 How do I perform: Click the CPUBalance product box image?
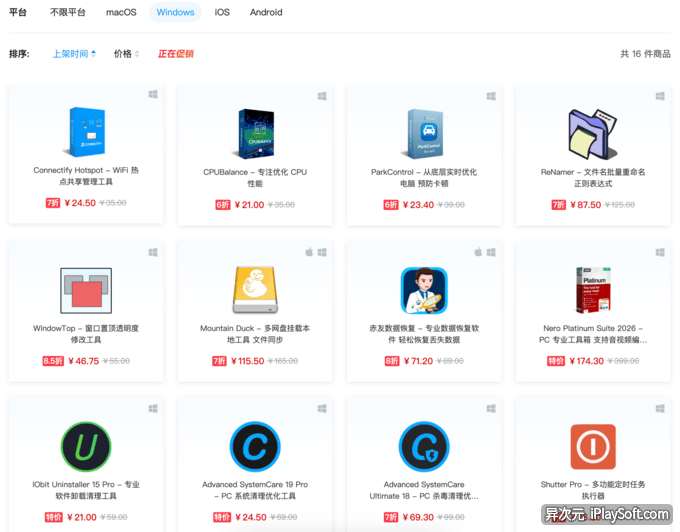pyautogui.click(x=255, y=132)
